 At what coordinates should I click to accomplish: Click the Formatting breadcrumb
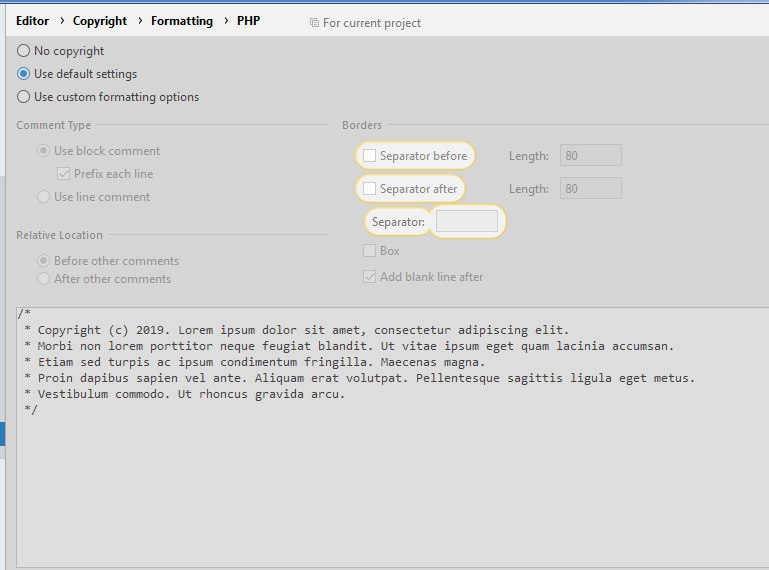click(x=181, y=21)
